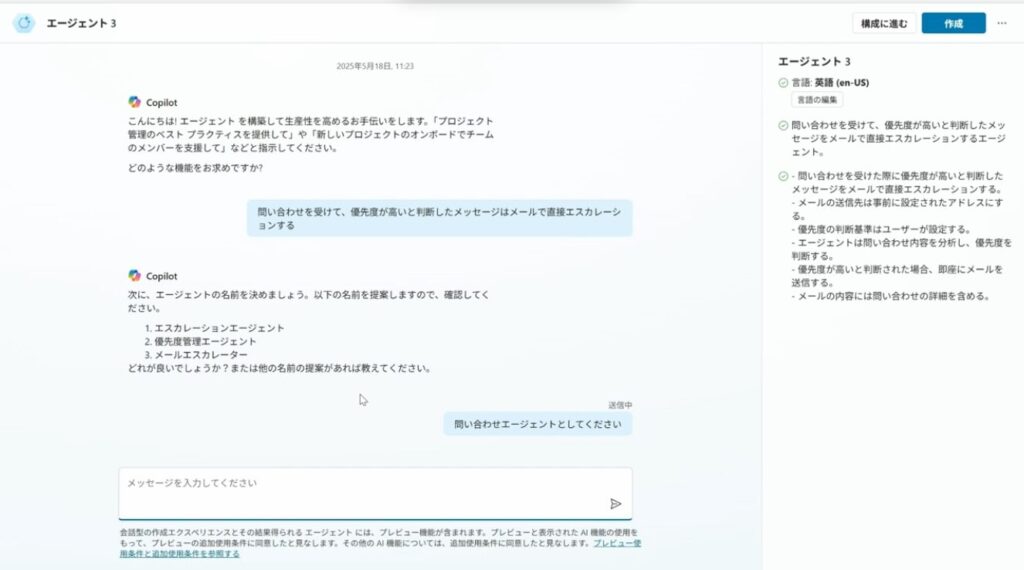1024x570 pixels.
Task: Click suggested name メールエスカレーター
Action: [x=200, y=354]
